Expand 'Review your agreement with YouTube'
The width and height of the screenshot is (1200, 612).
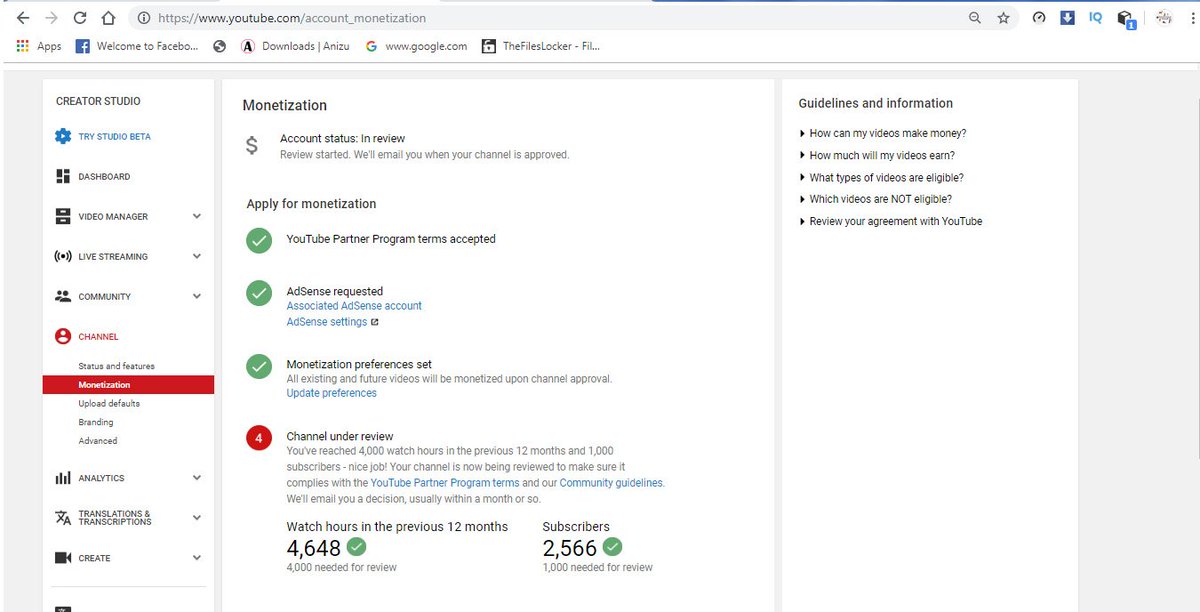tap(890, 221)
